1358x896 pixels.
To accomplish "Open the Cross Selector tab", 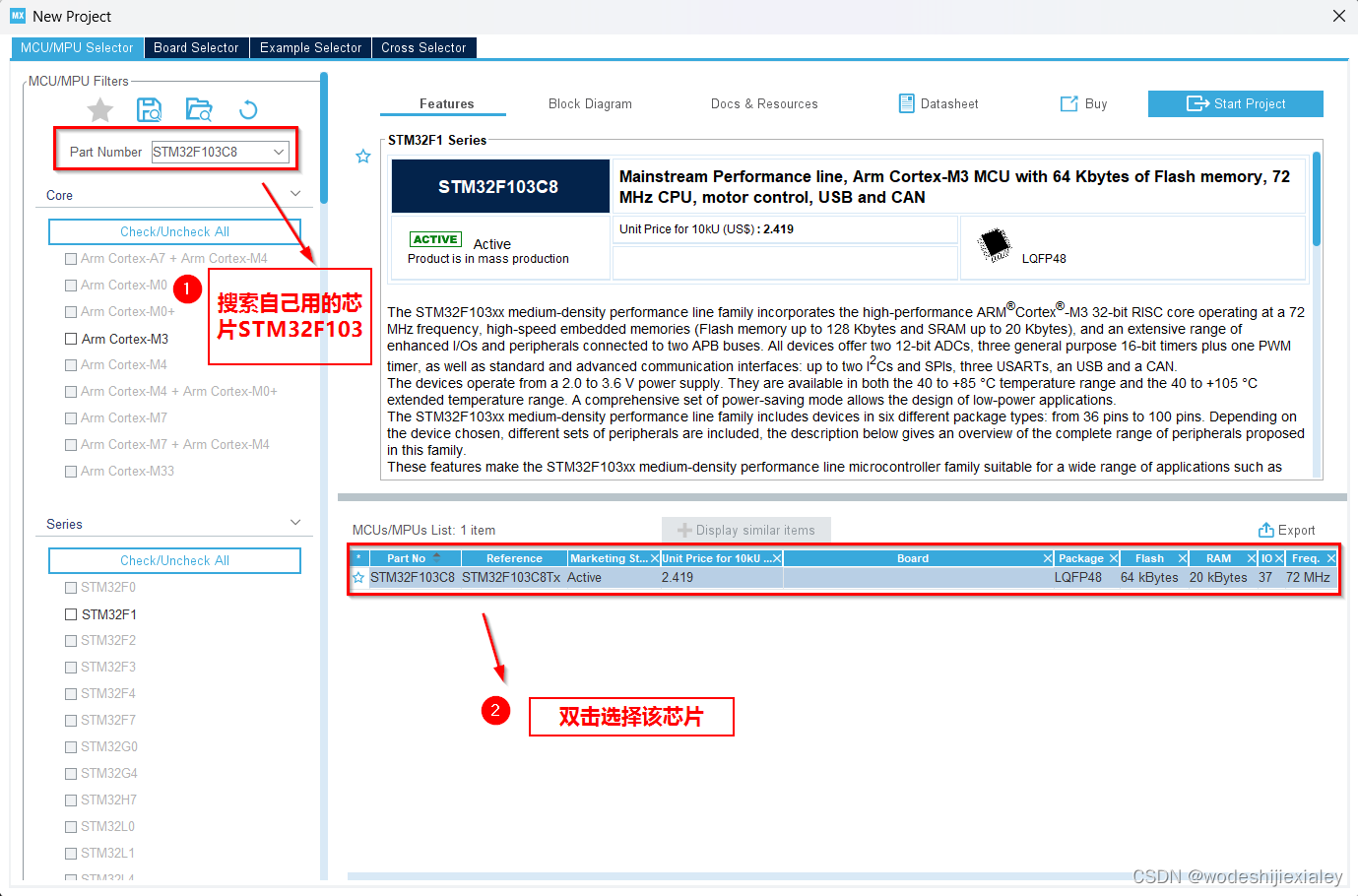I will [423, 47].
